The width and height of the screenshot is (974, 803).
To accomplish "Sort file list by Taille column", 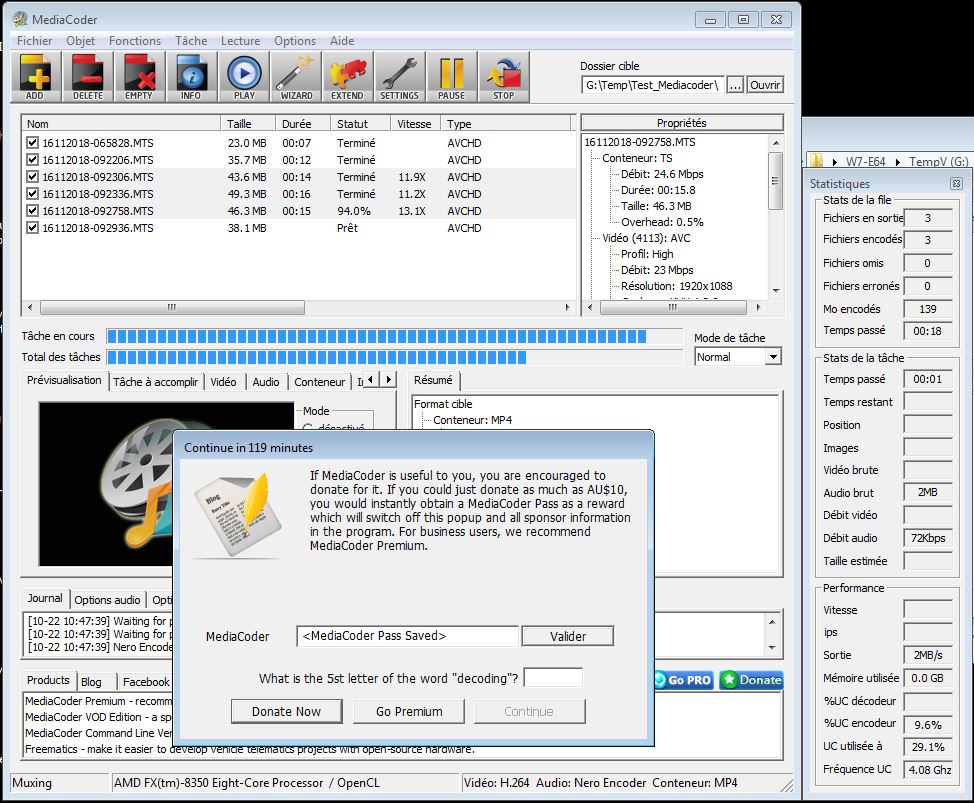I will (x=248, y=124).
